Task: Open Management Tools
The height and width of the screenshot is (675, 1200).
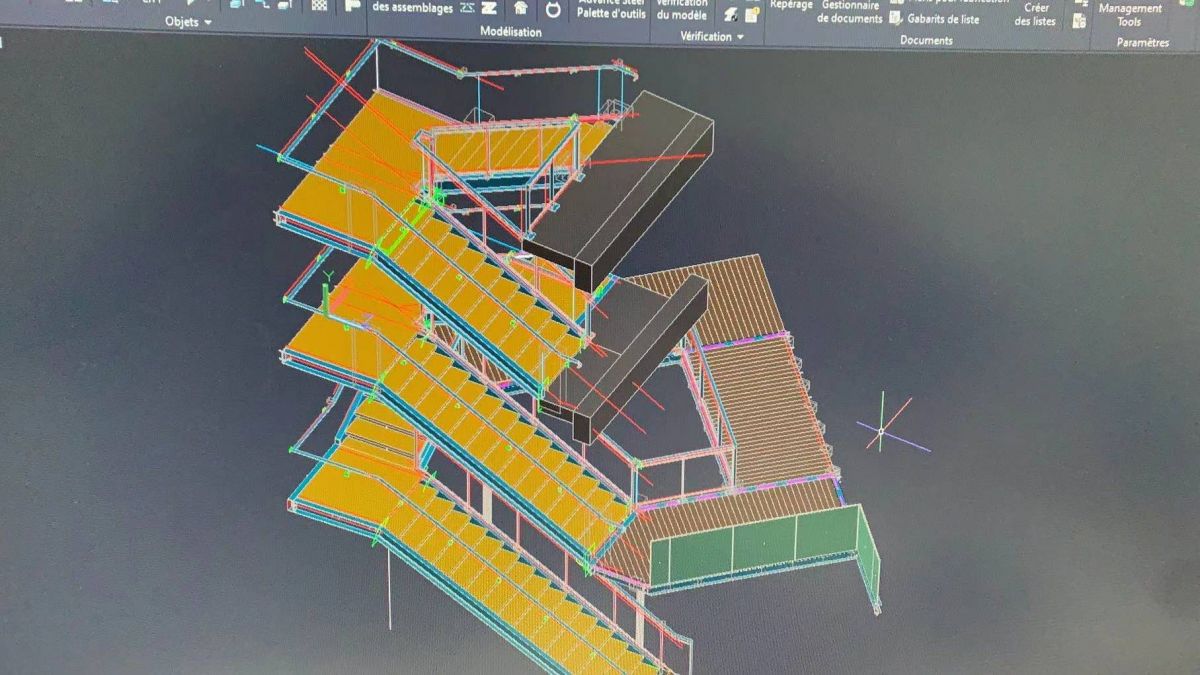Action: (1129, 14)
